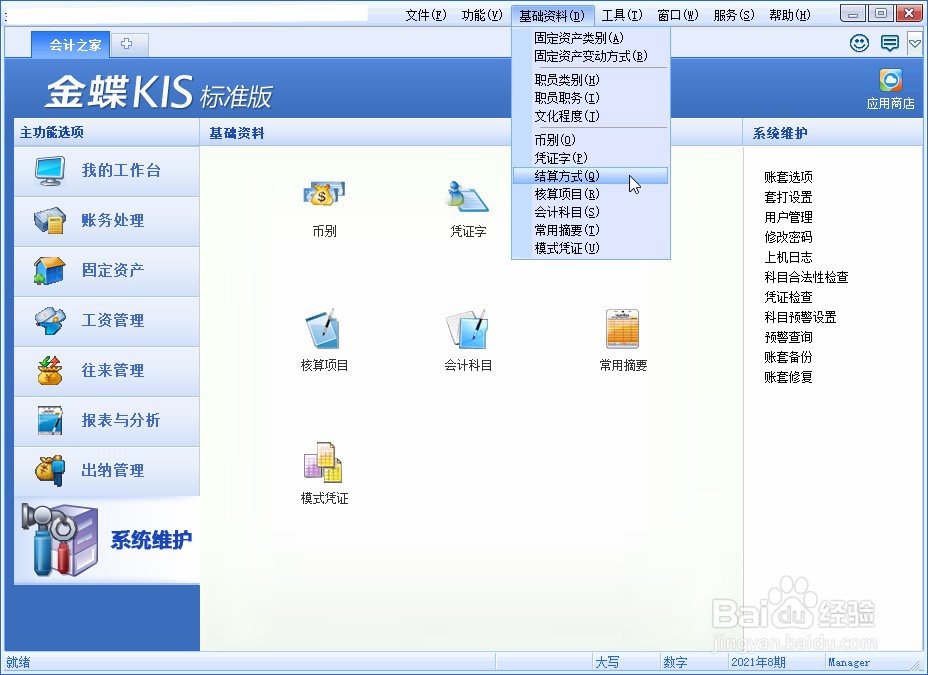
Task: Open 预警查询 link
Action: tap(788, 337)
